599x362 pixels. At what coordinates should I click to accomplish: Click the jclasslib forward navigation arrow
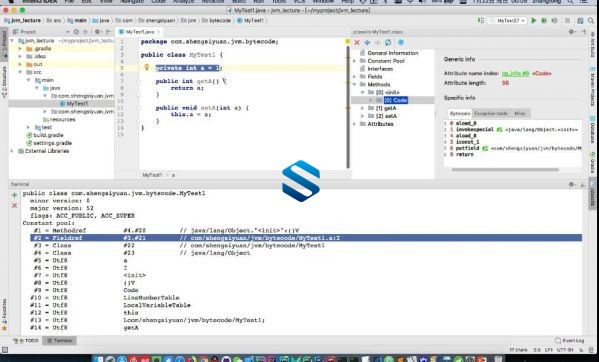pos(378,42)
